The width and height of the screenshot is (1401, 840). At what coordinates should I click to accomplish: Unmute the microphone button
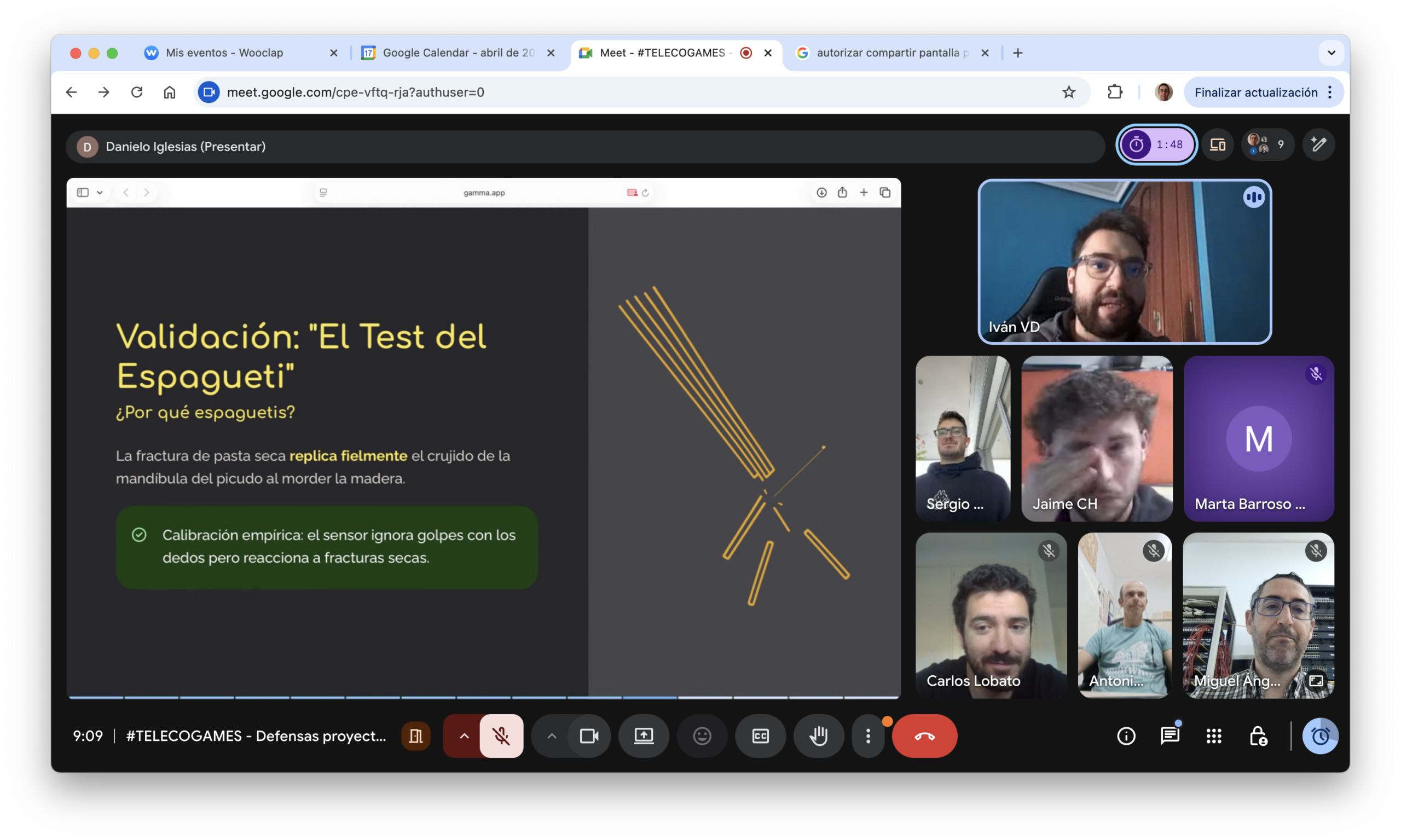click(501, 736)
